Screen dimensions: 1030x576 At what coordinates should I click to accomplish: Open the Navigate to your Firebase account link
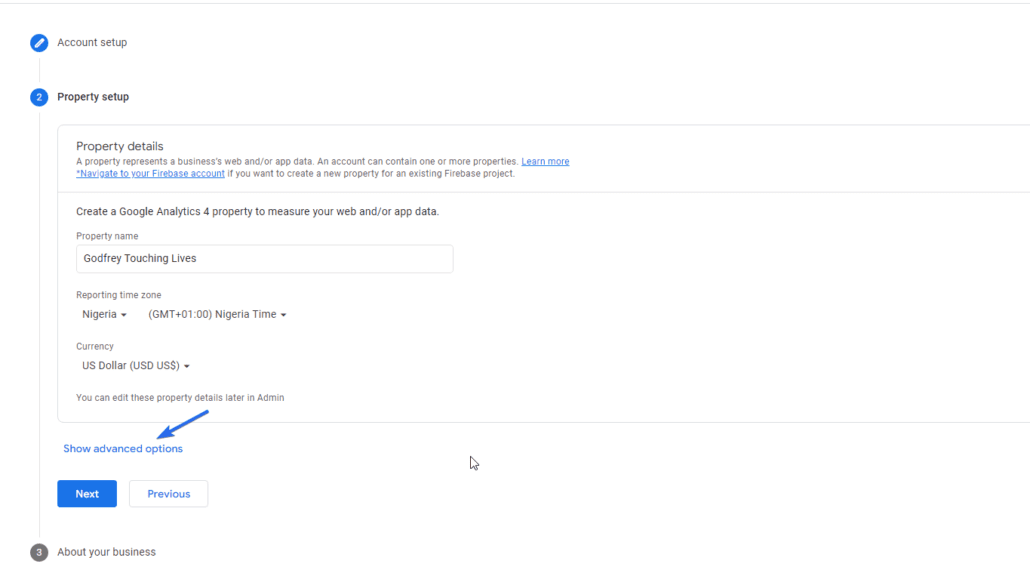pyautogui.click(x=150, y=173)
